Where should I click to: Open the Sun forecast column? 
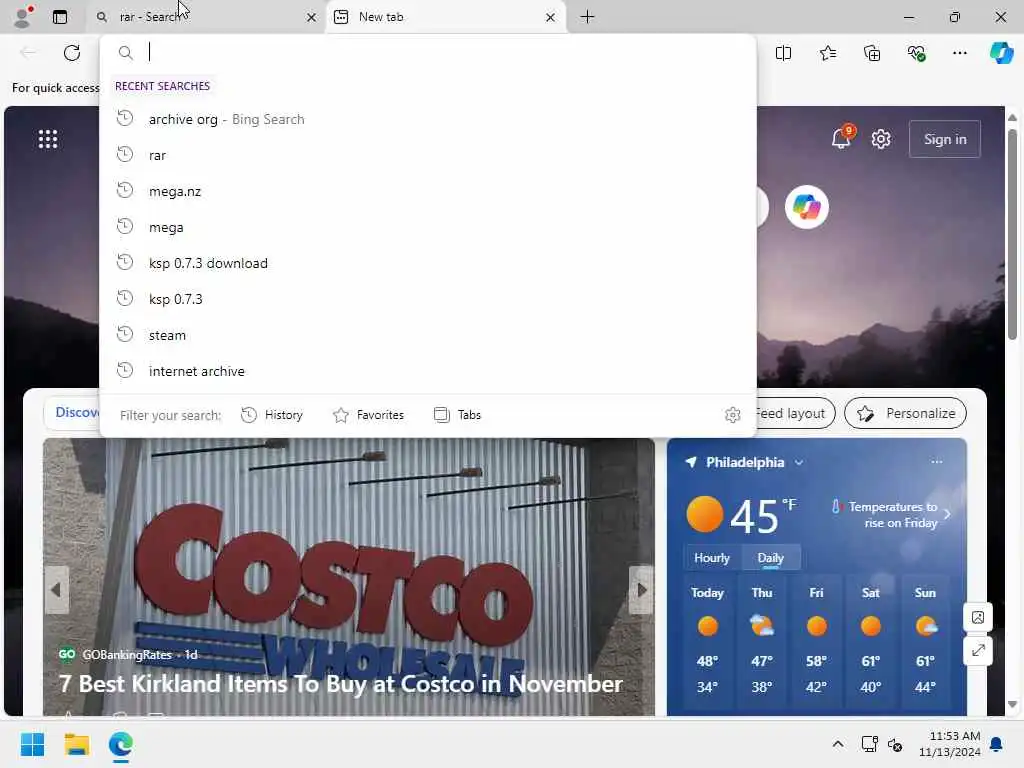[925, 640]
